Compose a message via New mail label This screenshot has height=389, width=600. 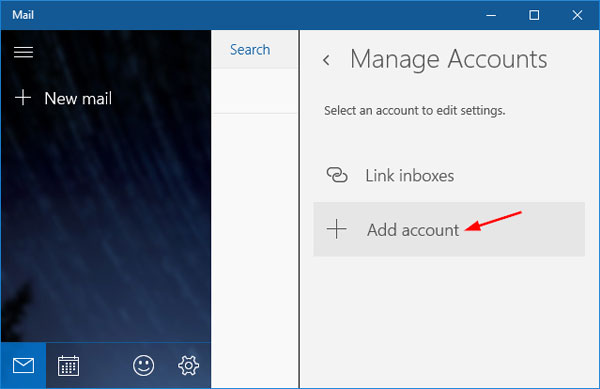point(78,99)
